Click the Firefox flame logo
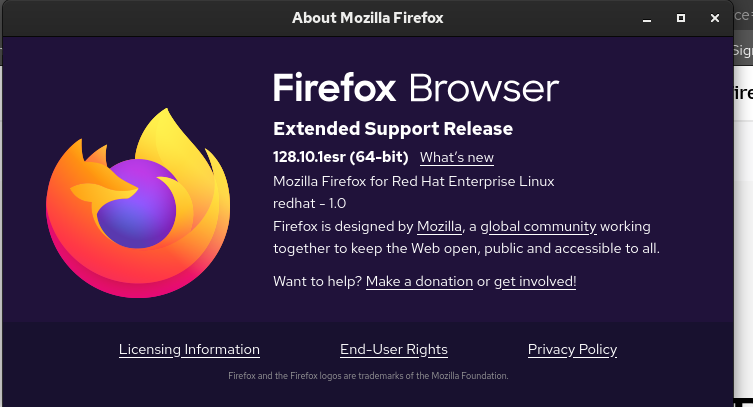Screen dimensions: 753x407 point(138,203)
